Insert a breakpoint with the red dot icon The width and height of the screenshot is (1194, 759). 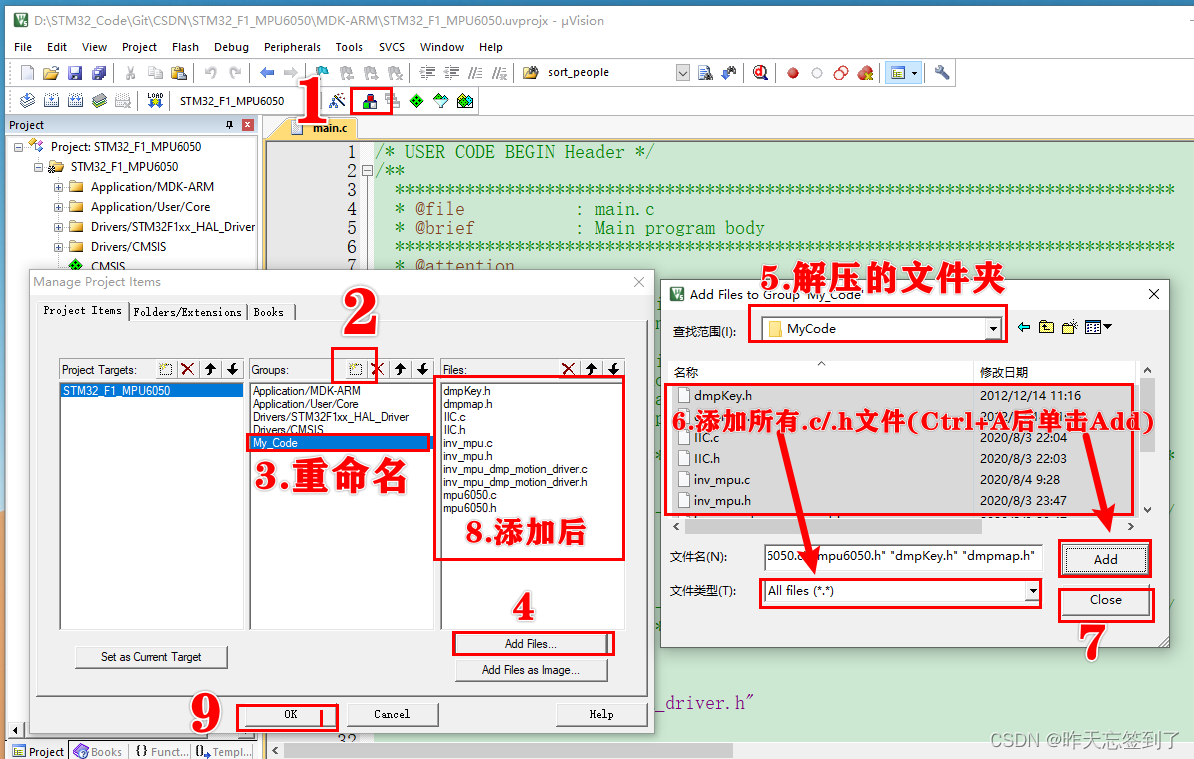point(793,73)
